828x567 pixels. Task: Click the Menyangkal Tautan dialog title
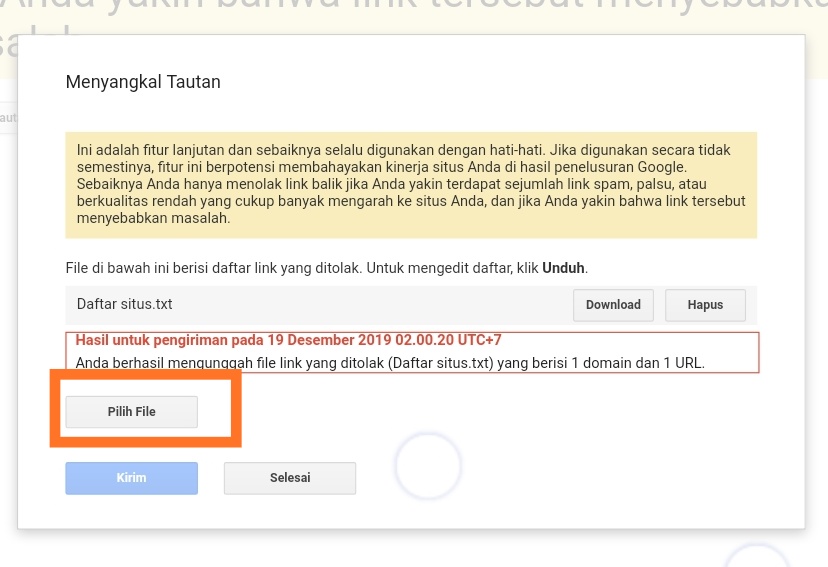[143, 82]
